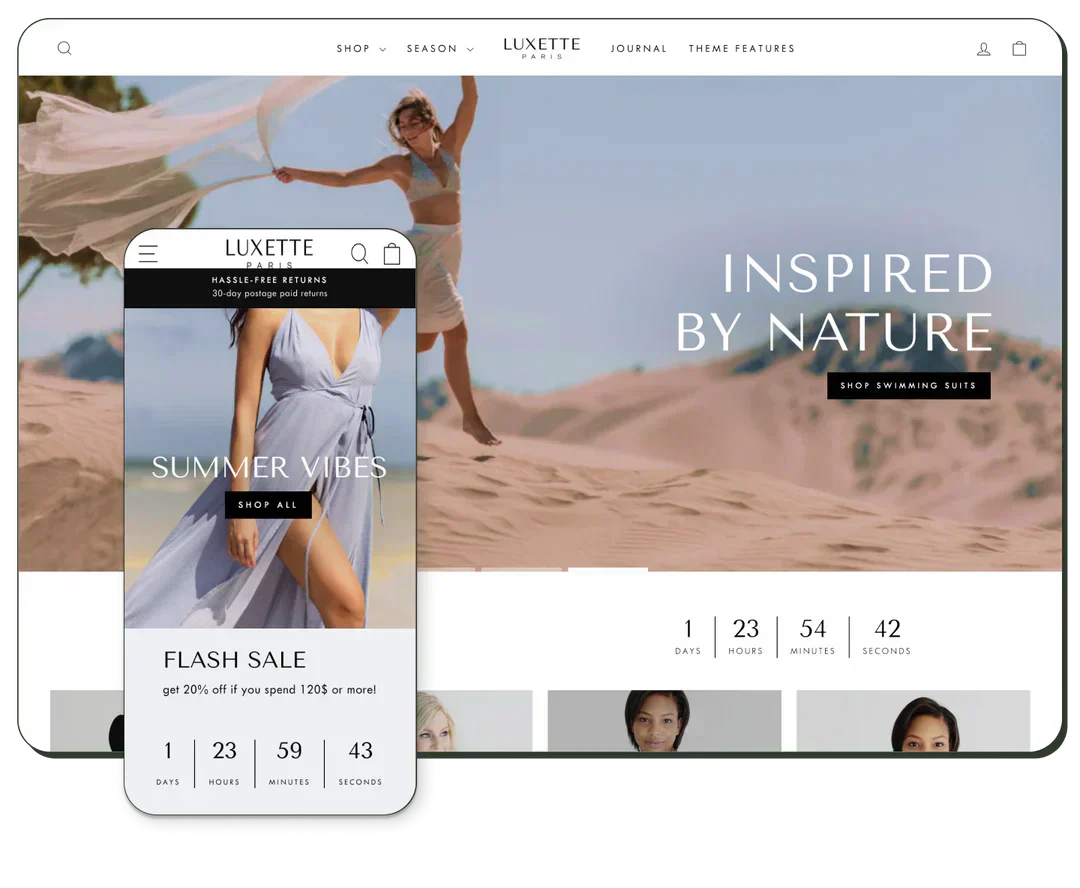Open the shopping cart icon in desktop header
This screenshot has width=1080, height=888.
[x=1019, y=48]
